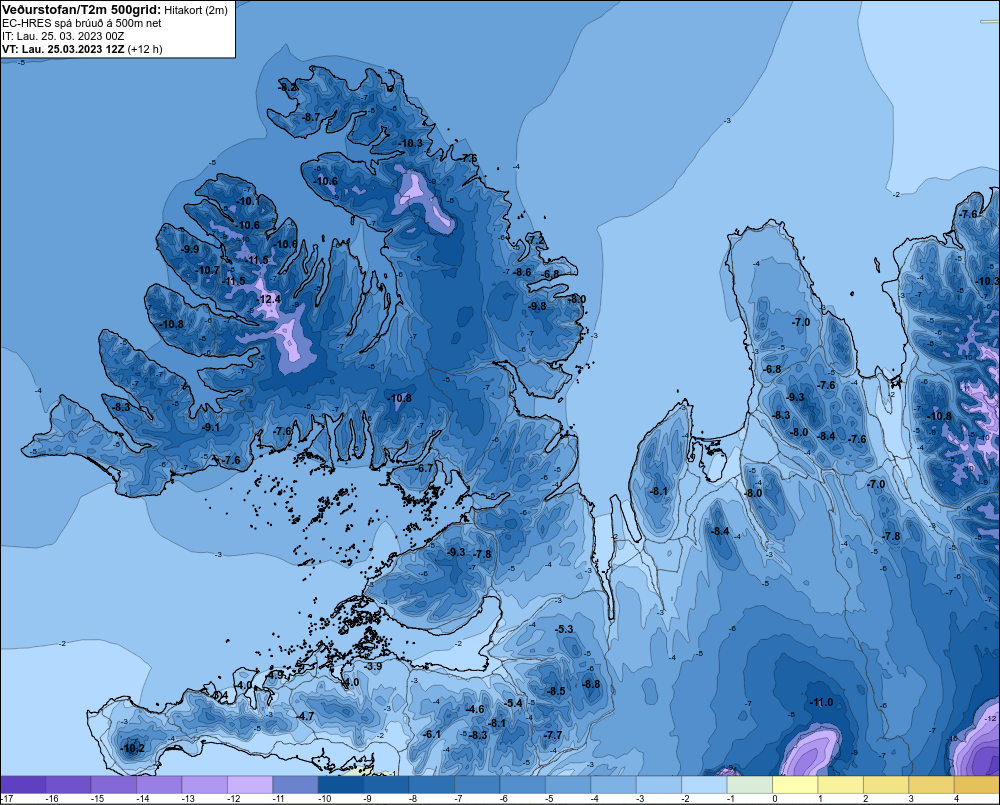
Task: Select the -10.2 value on the southwest peninsula
Action: tap(133, 748)
